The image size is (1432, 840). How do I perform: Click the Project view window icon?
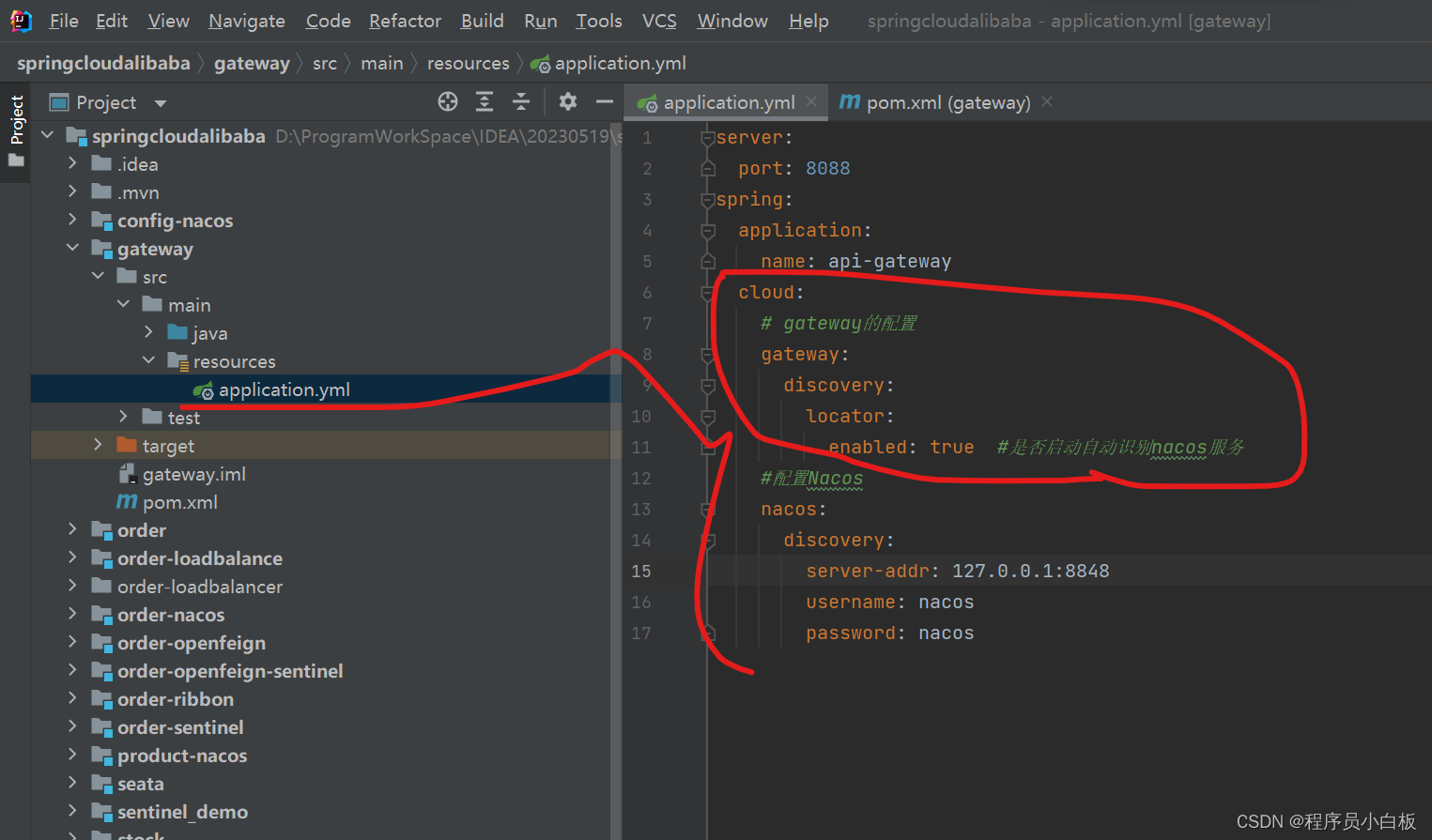click(x=59, y=101)
